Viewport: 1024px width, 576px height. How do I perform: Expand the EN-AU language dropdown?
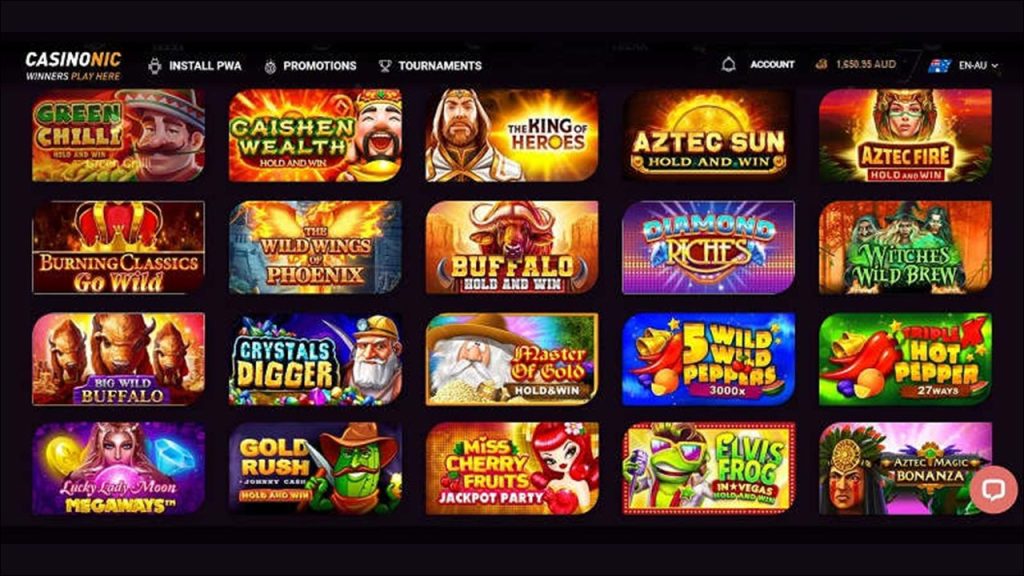(x=978, y=65)
